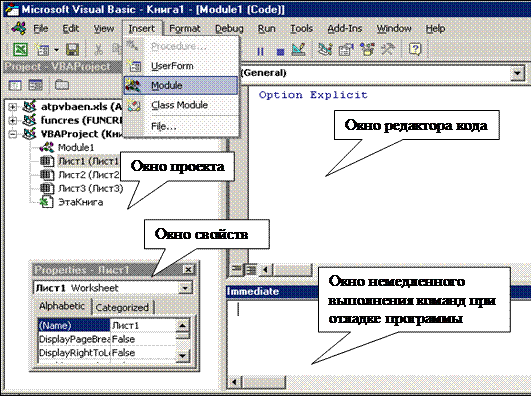Select atpvbaen.xls project in tree
This screenshot has height=396, width=531.
coord(81,107)
